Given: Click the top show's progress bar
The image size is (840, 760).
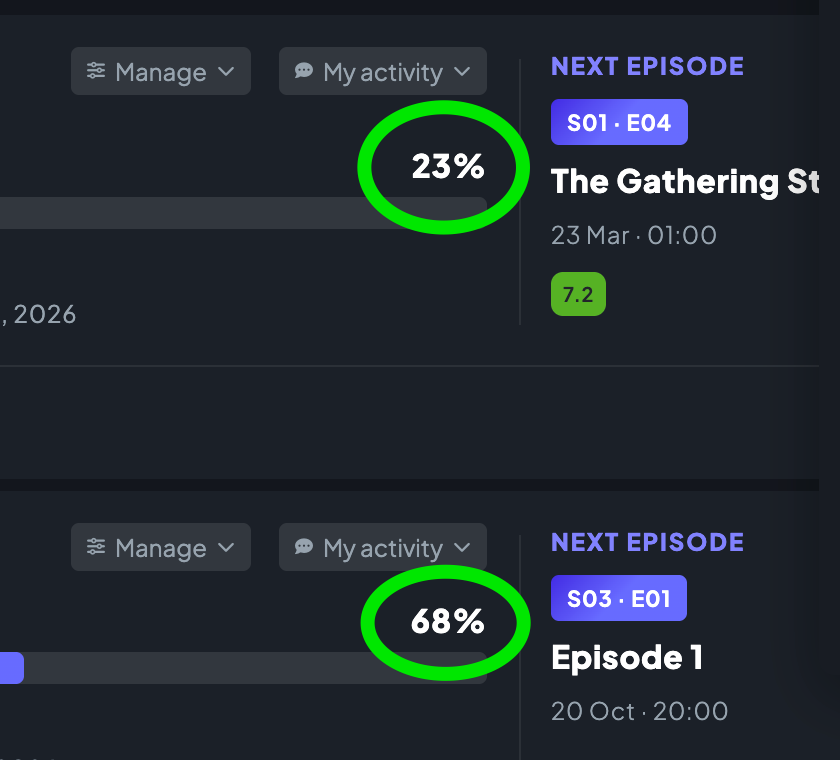Looking at the screenshot, I should tap(243, 213).
